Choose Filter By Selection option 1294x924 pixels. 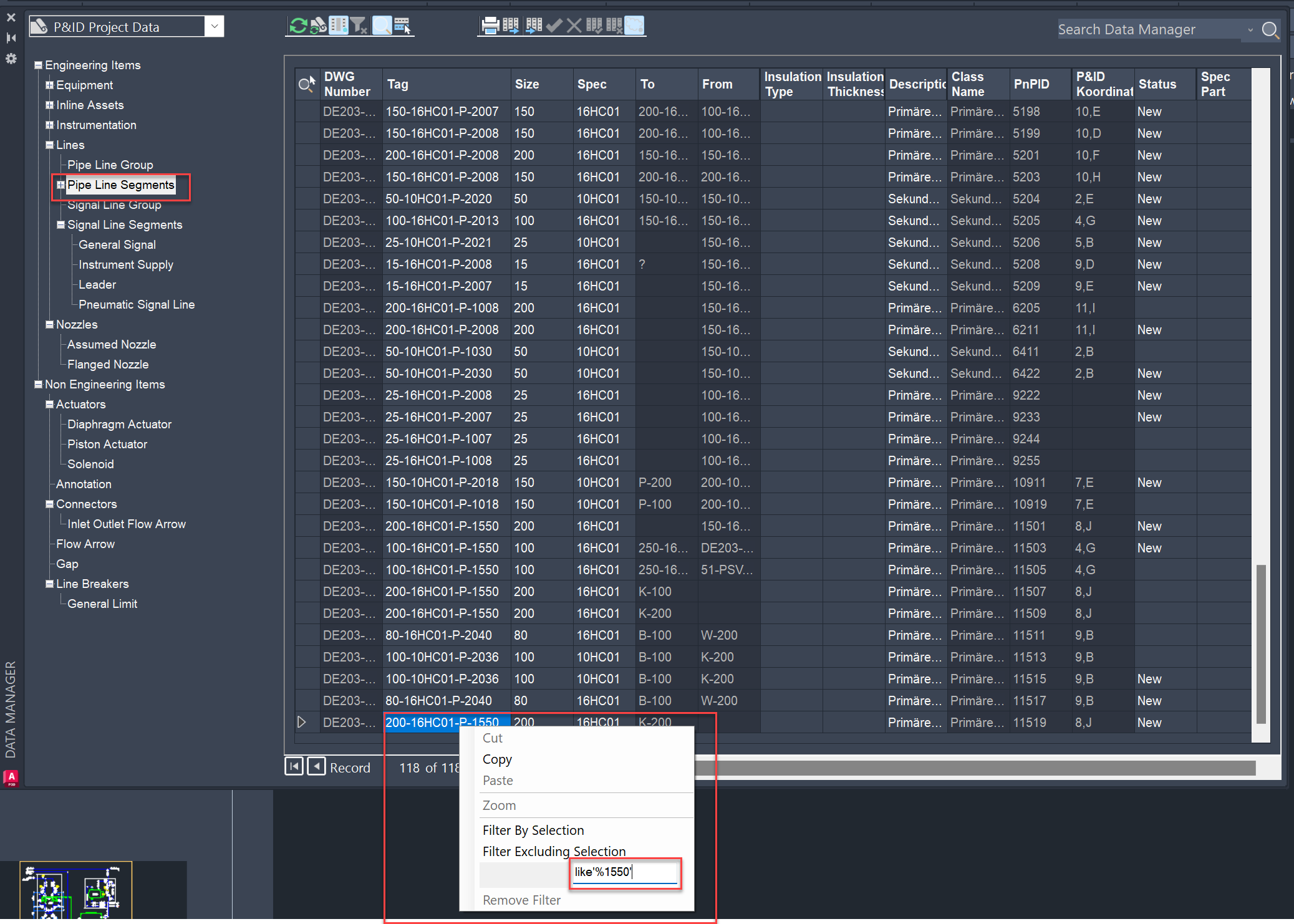pos(533,830)
